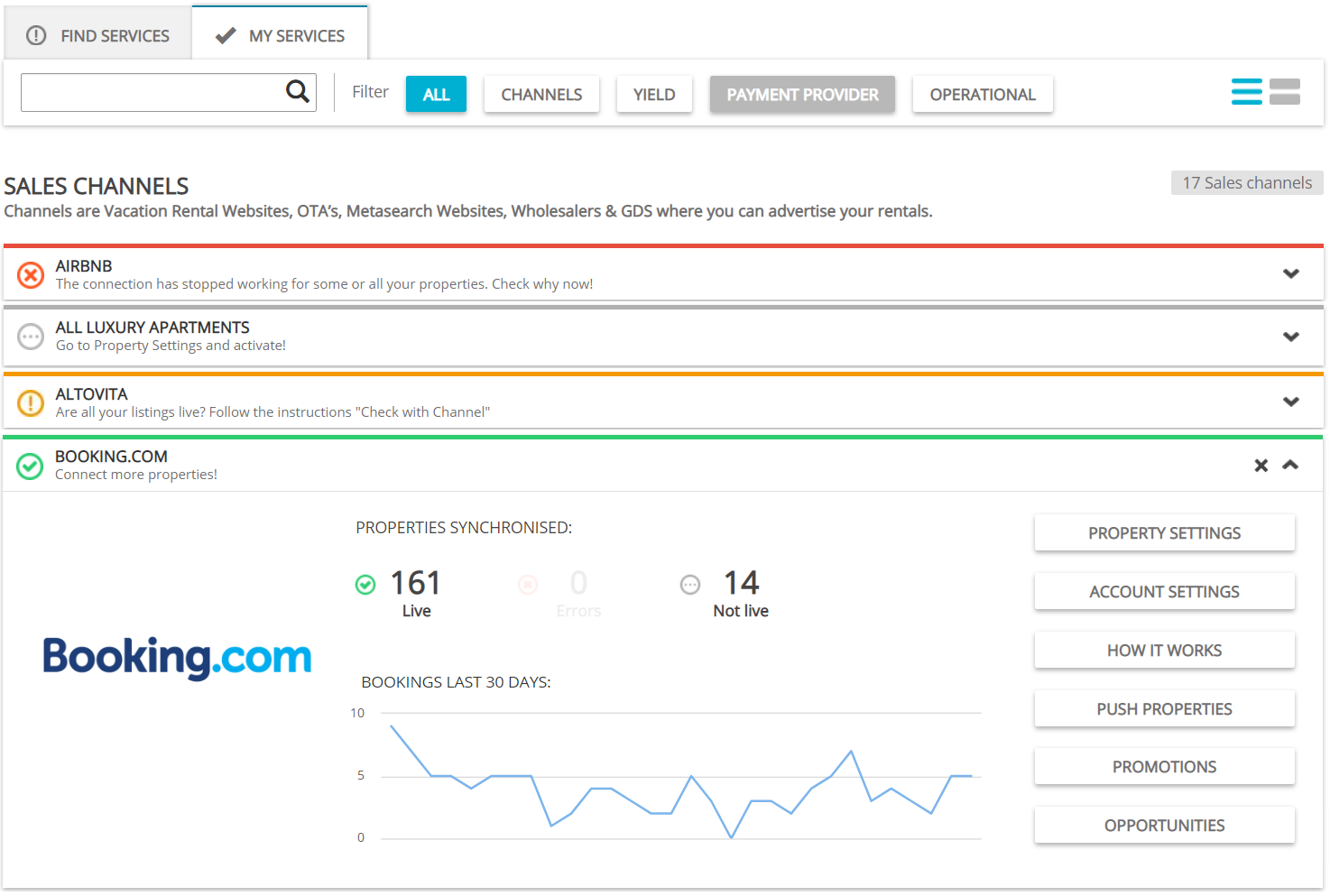
Task: Expand the All Luxury Apartments row
Action: point(1291,337)
